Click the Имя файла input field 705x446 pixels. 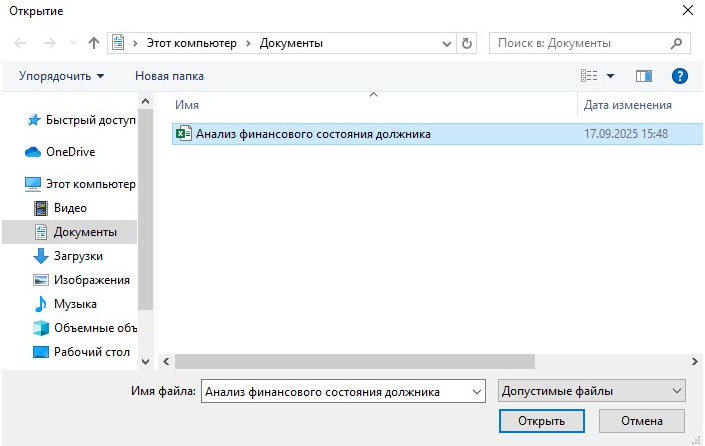pos(335,392)
